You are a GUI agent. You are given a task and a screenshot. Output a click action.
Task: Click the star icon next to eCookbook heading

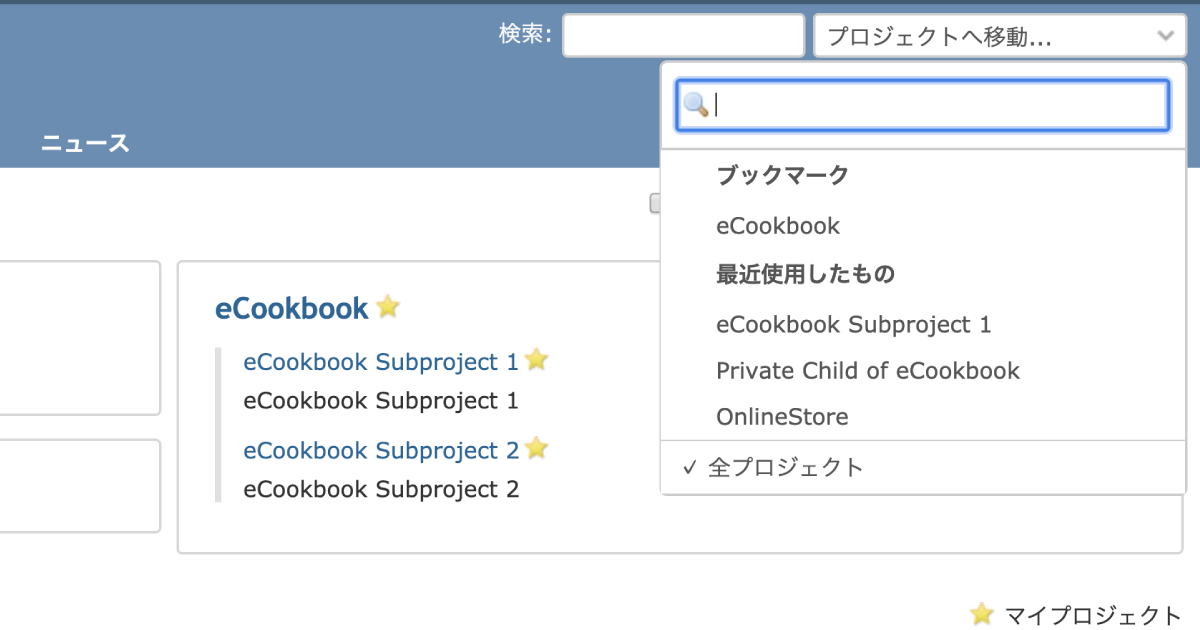pos(388,307)
